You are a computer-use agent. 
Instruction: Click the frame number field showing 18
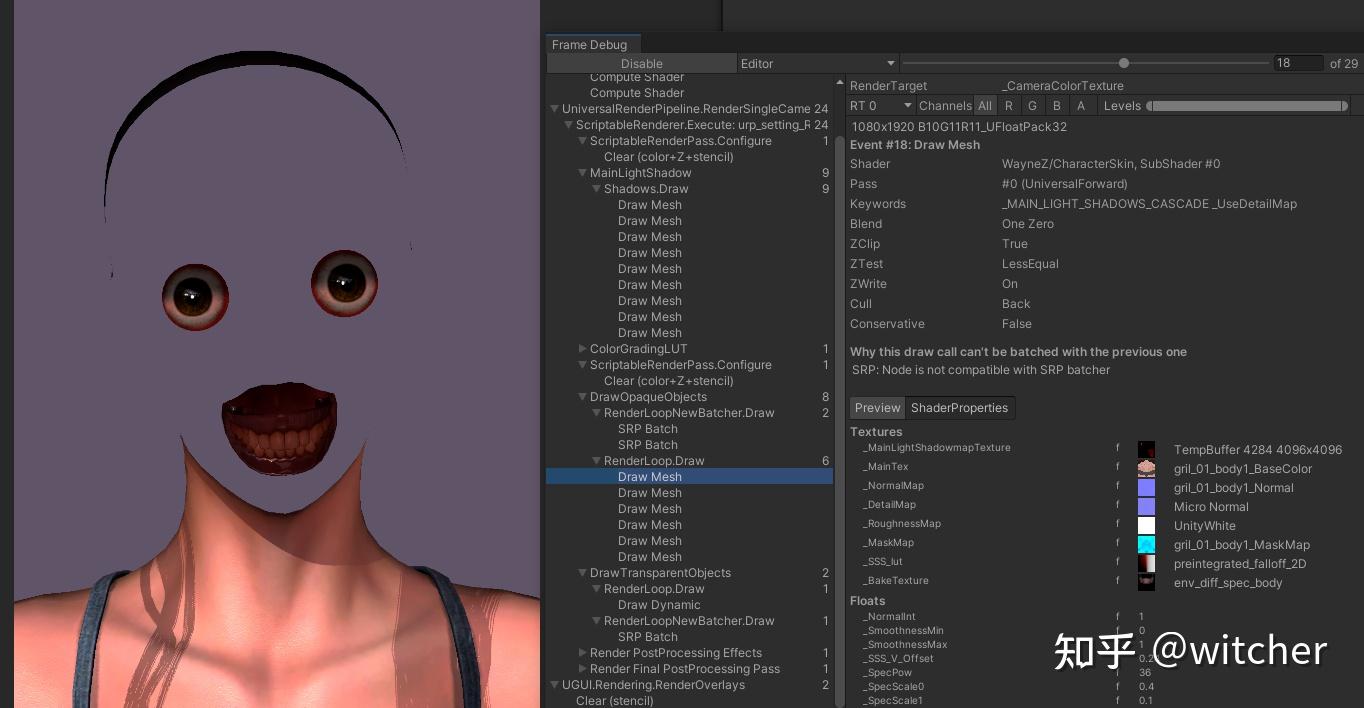tap(1299, 62)
